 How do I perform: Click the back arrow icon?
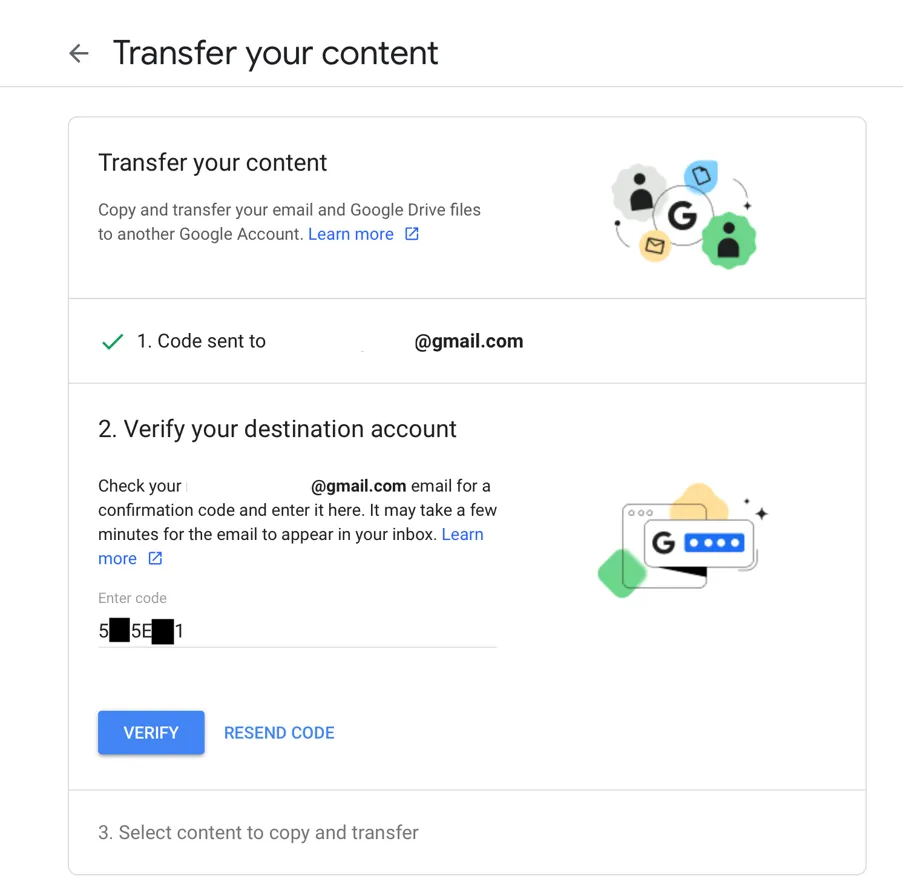click(x=79, y=54)
